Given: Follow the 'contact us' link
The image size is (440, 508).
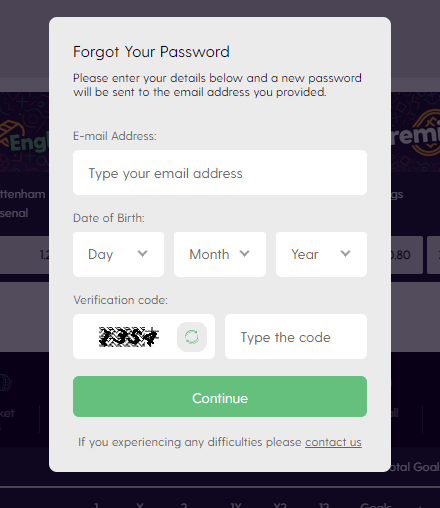Looking at the screenshot, I should pos(333,442).
